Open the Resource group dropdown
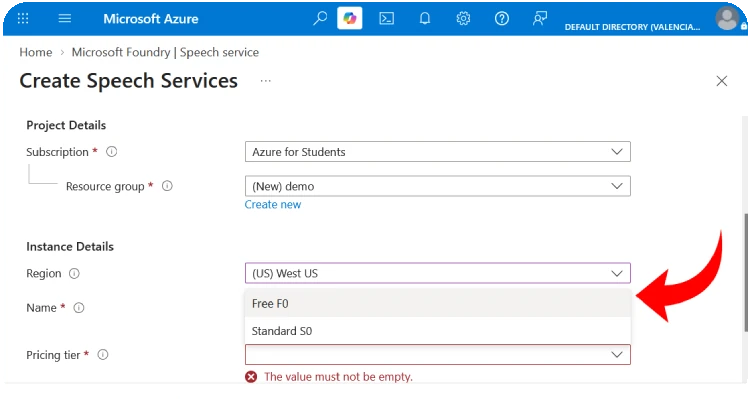 click(x=438, y=186)
